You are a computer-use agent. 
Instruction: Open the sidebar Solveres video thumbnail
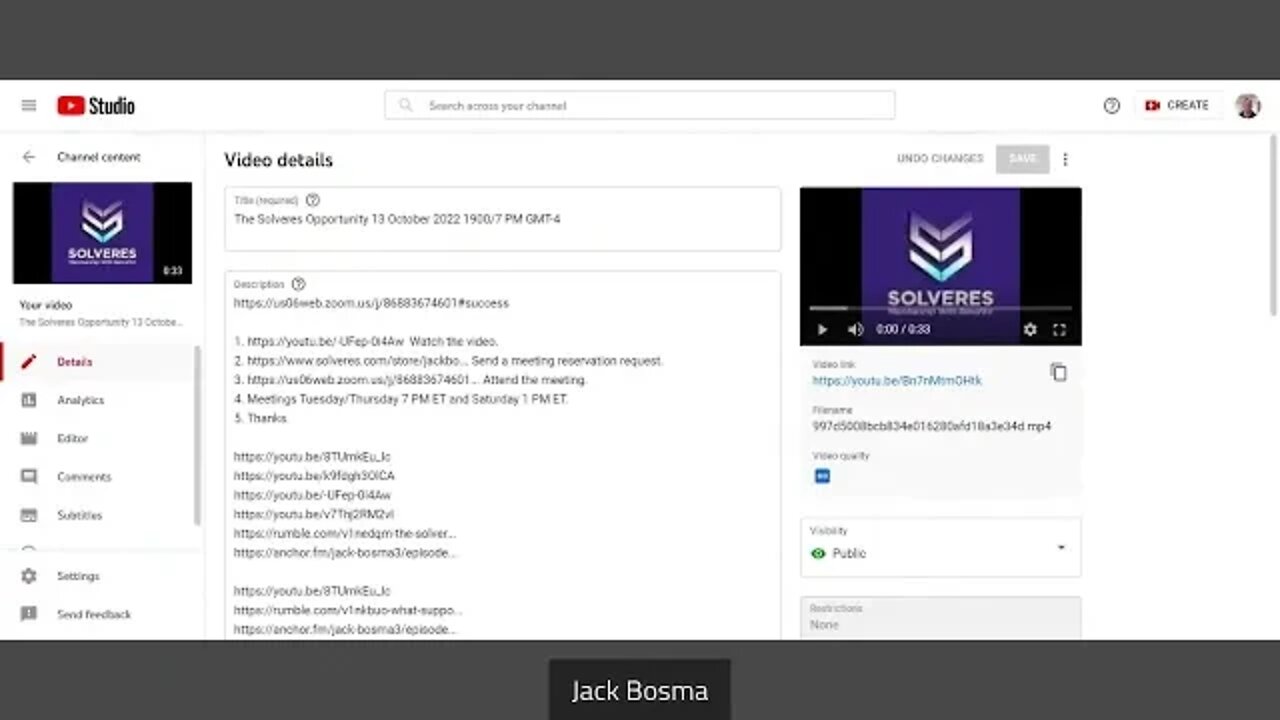point(102,233)
